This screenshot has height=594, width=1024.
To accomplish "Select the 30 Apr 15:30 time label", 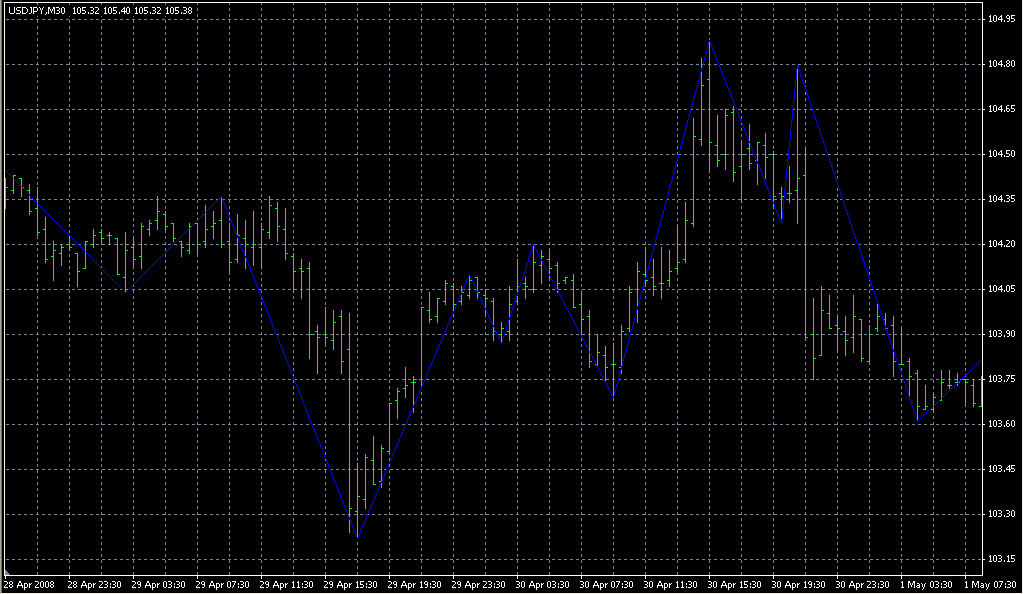I will click(735, 584).
